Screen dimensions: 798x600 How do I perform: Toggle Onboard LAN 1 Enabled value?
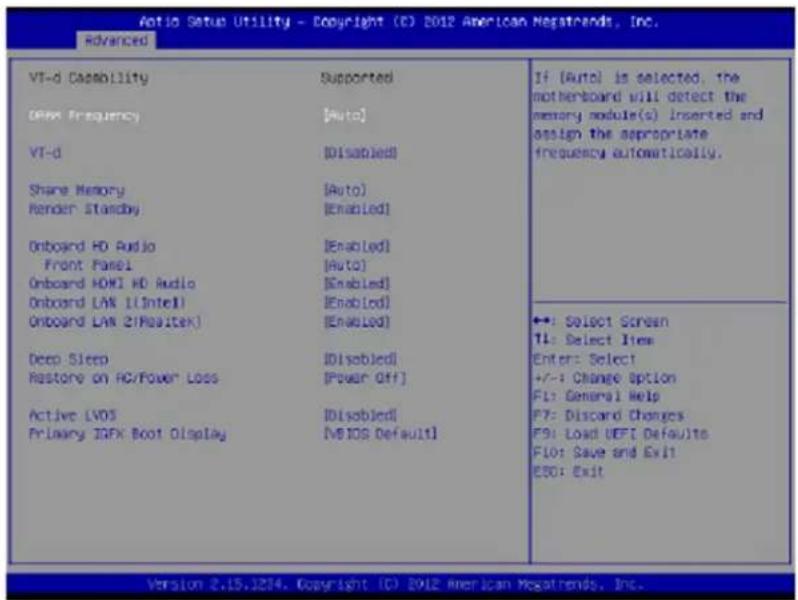coord(357,303)
